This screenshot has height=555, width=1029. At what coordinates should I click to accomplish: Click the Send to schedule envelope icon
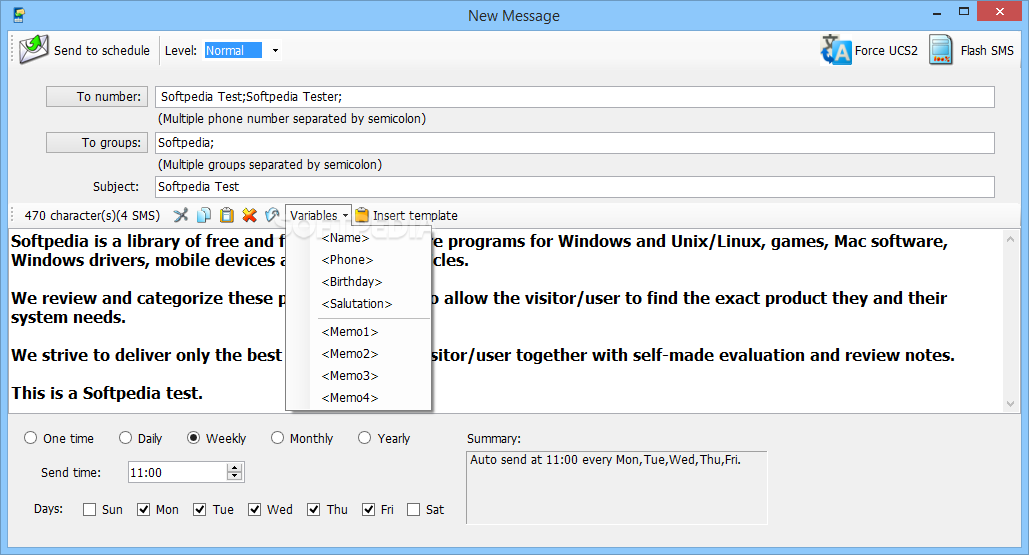pos(33,49)
